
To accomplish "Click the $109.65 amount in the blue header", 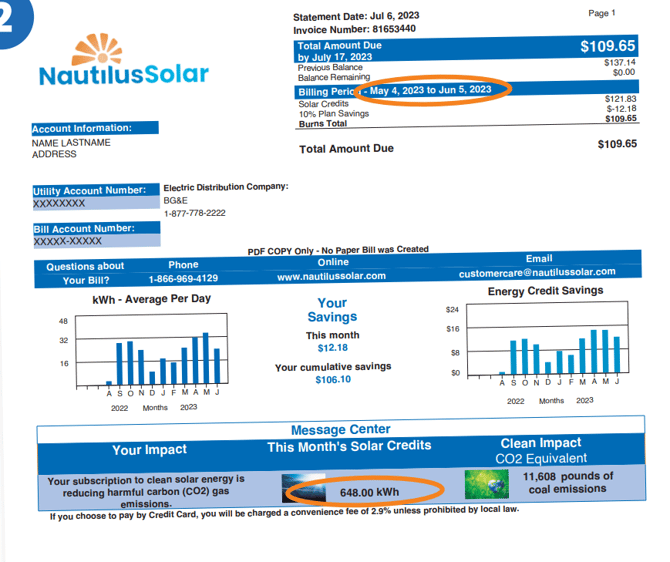I will pyautogui.click(x=607, y=46).
